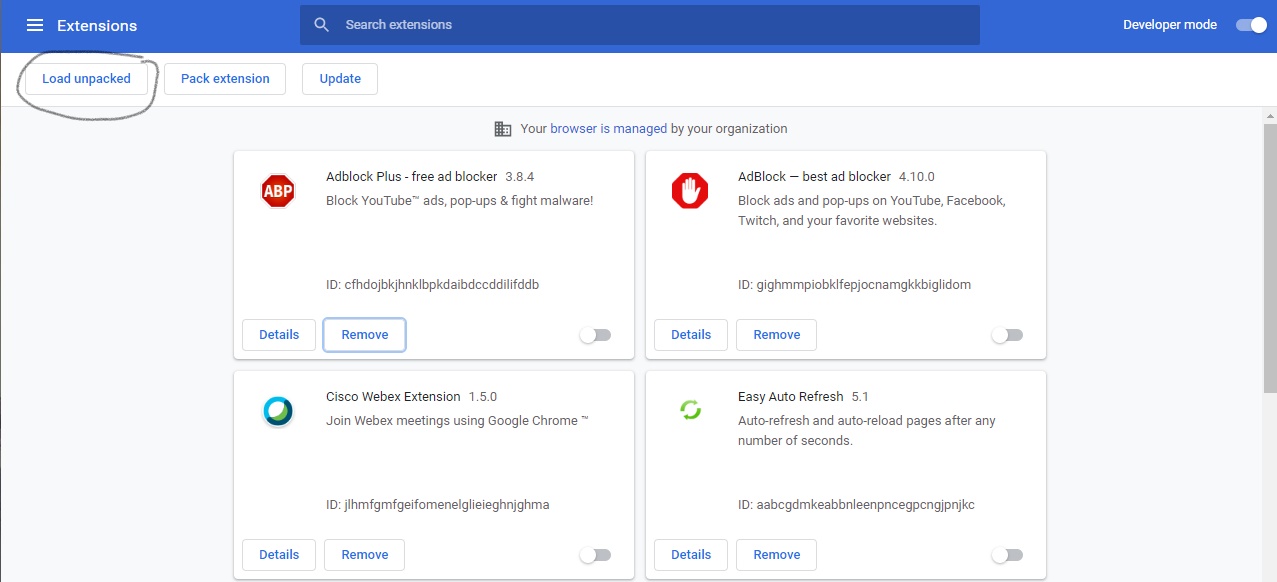
Task: Click the 'Cisco Webex Extension' title text
Action: tap(393, 397)
